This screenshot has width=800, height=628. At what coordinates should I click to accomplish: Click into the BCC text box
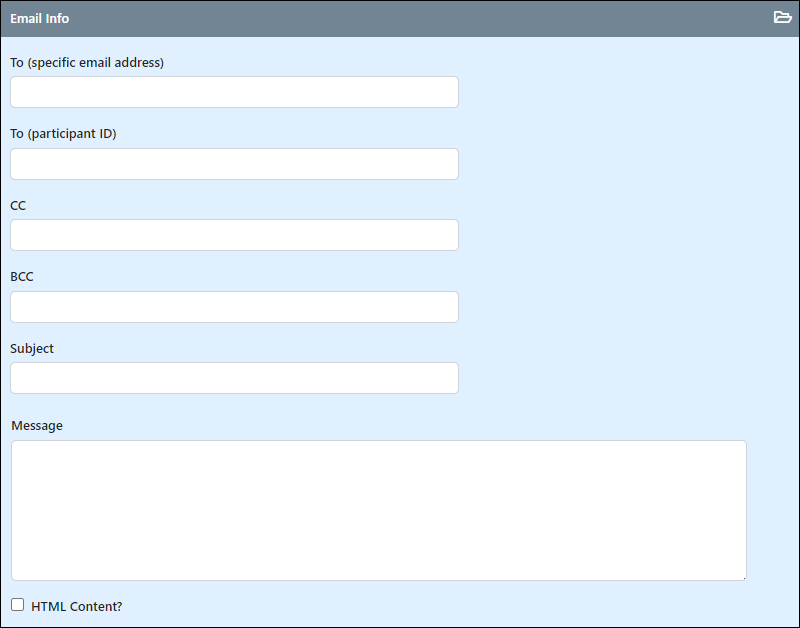click(234, 307)
